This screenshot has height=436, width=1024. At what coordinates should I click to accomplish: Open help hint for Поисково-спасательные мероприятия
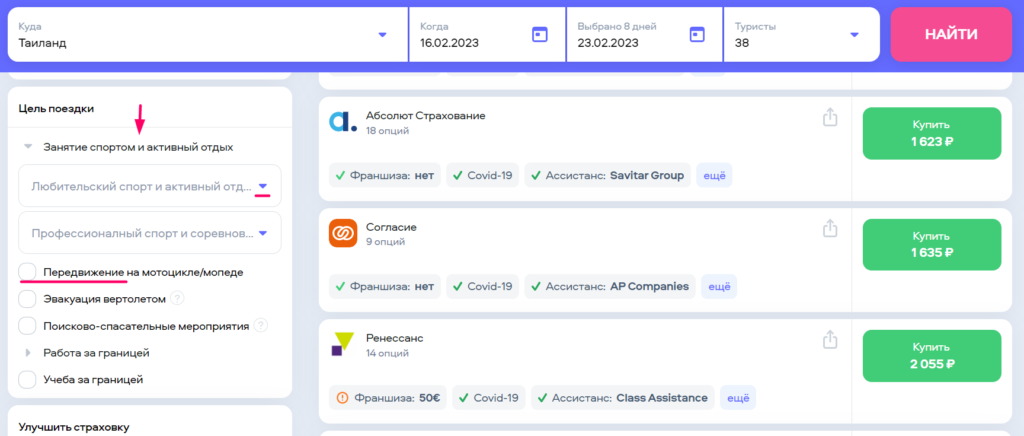(261, 325)
